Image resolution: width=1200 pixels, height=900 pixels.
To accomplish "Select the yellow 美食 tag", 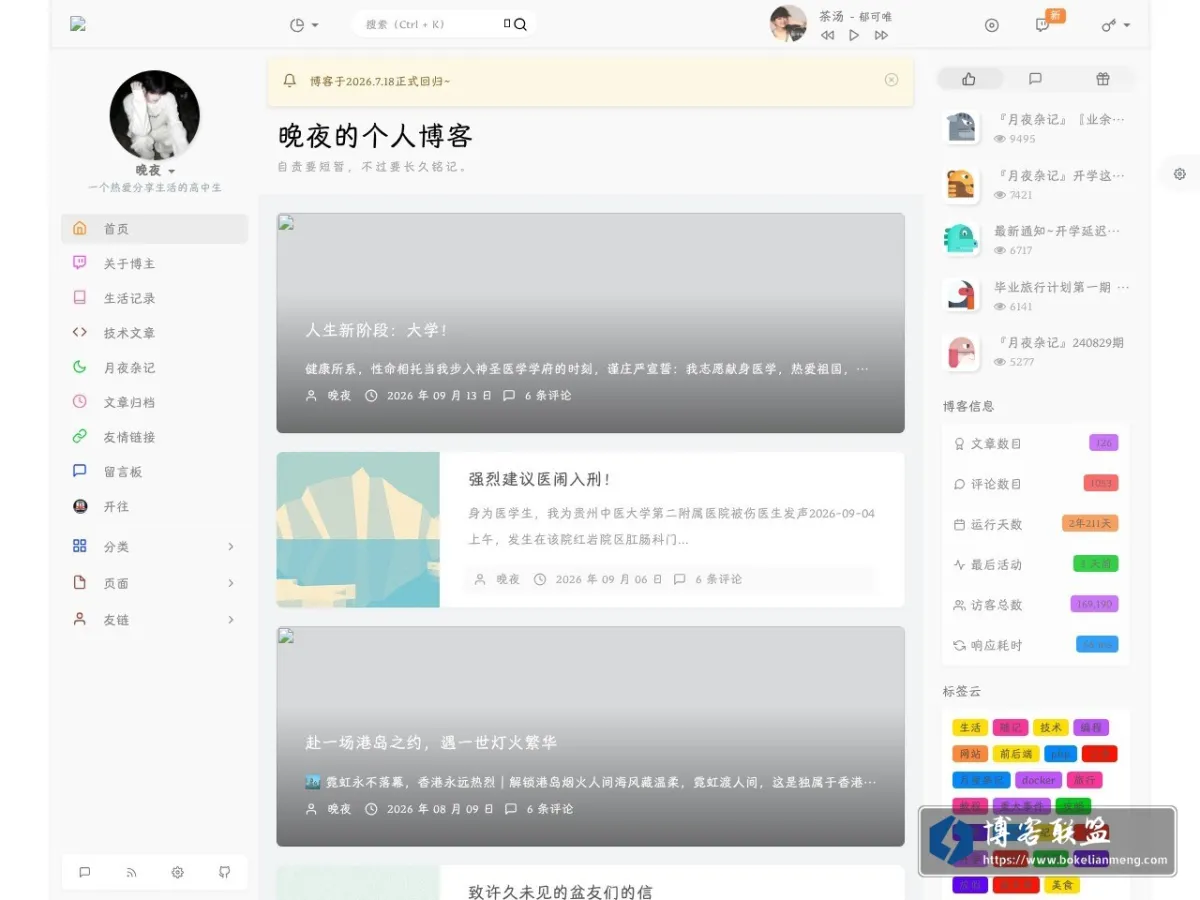I will [x=1060, y=885].
